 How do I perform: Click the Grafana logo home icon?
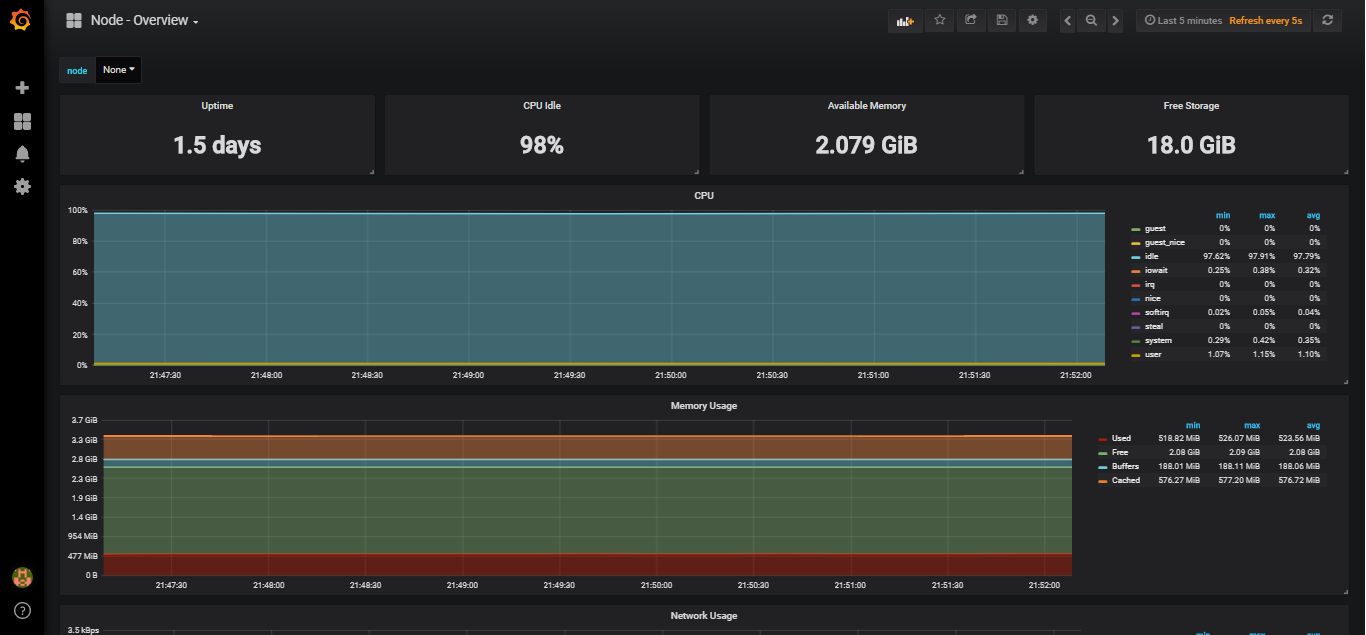click(x=21, y=20)
